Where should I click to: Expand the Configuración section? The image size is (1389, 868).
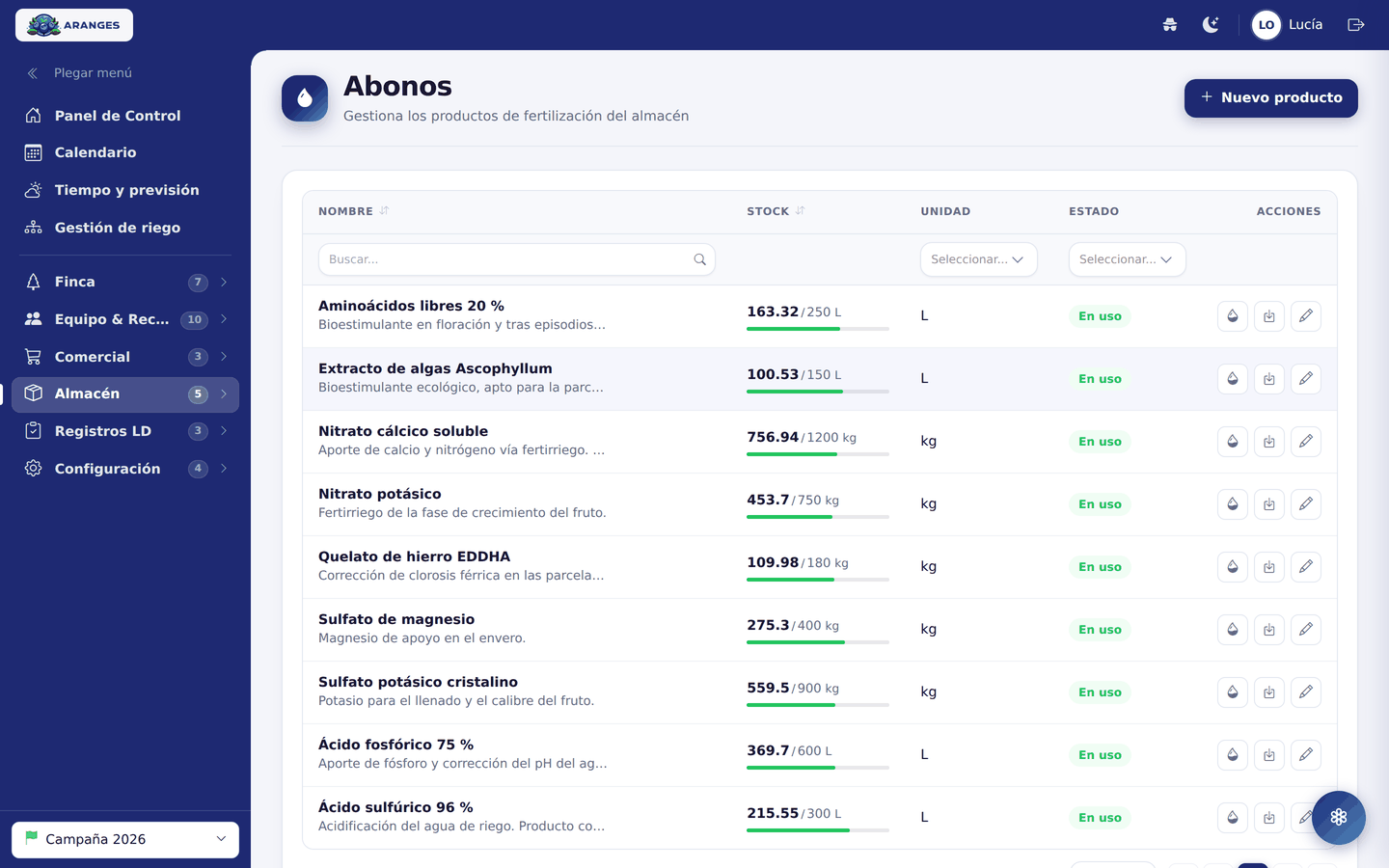click(125, 469)
